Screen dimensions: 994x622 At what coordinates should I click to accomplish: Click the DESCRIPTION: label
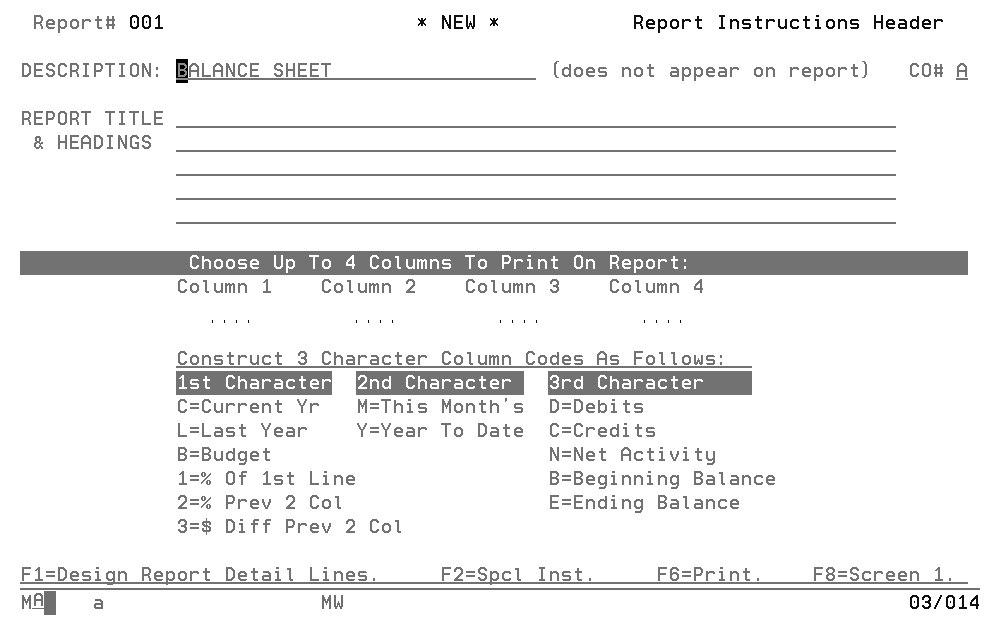[91, 70]
